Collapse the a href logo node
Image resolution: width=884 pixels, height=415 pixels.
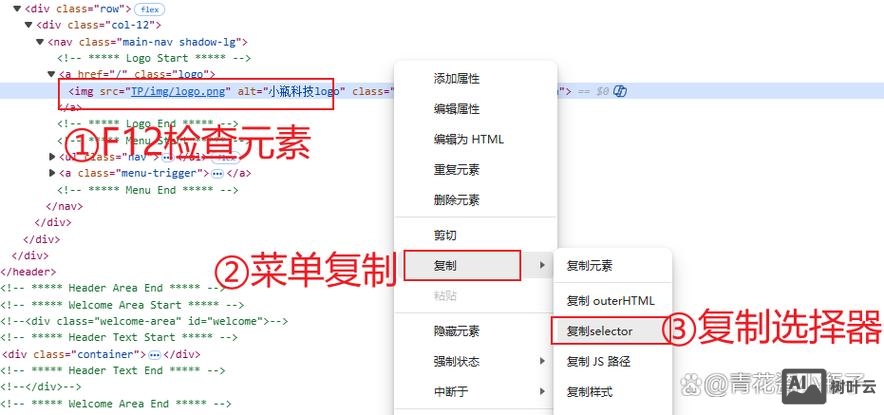click(51, 74)
